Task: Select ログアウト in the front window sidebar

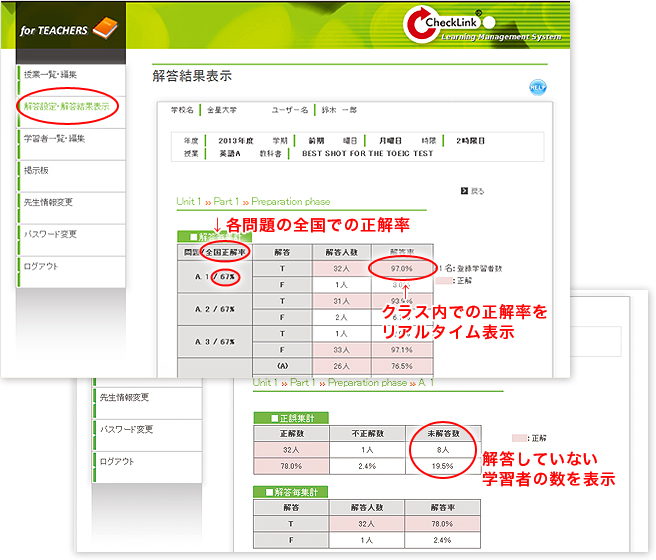Action: pyautogui.click(x=71, y=272)
